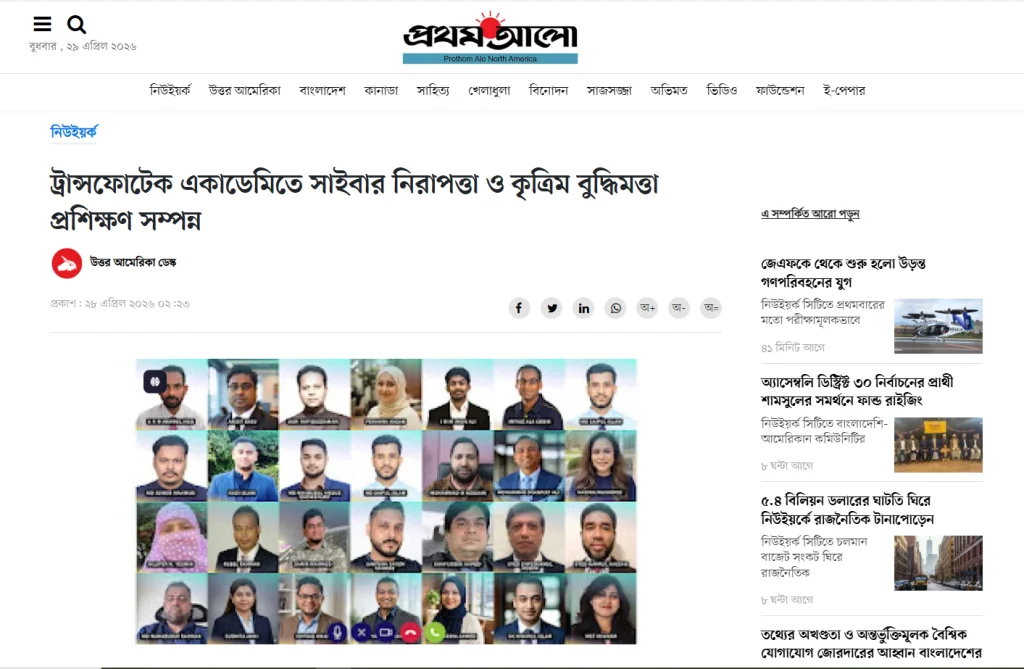Image resolution: width=1024 pixels, height=669 pixels.
Task: Click the blue নিউইয়র্ক category link
Action: tap(74, 132)
